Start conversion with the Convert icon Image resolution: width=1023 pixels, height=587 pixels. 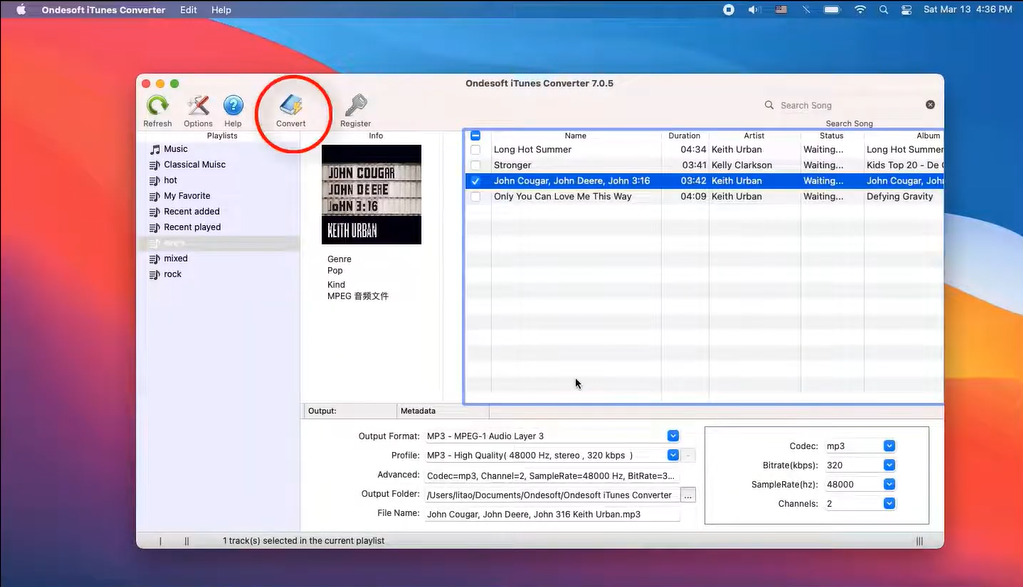pos(291,106)
